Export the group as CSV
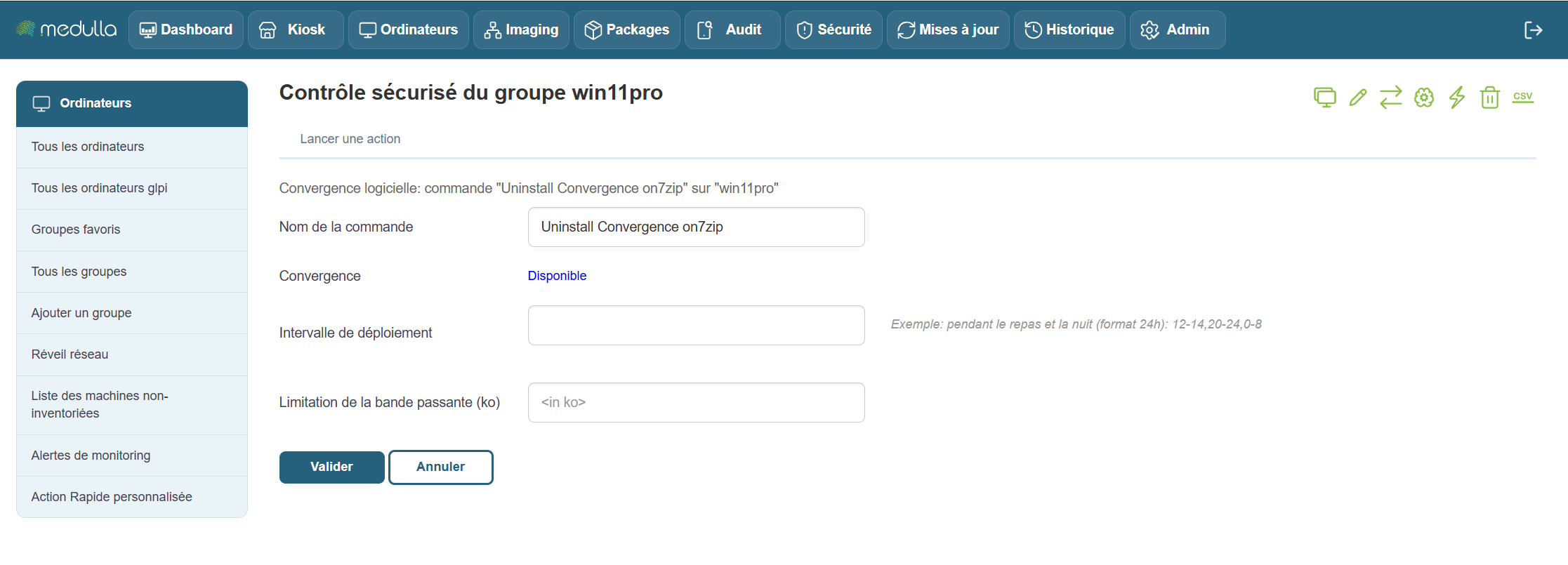 pos(1522,98)
